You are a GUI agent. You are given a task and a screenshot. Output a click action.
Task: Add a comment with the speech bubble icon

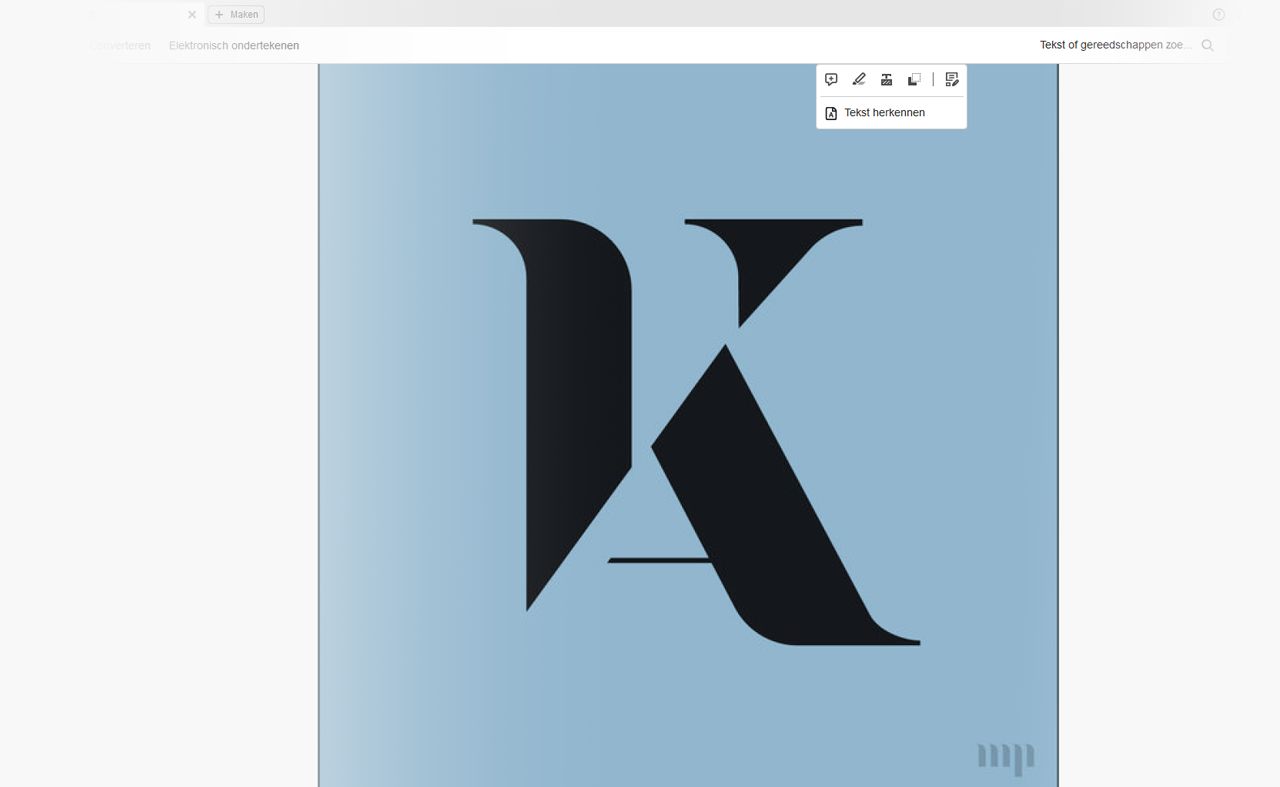point(831,80)
